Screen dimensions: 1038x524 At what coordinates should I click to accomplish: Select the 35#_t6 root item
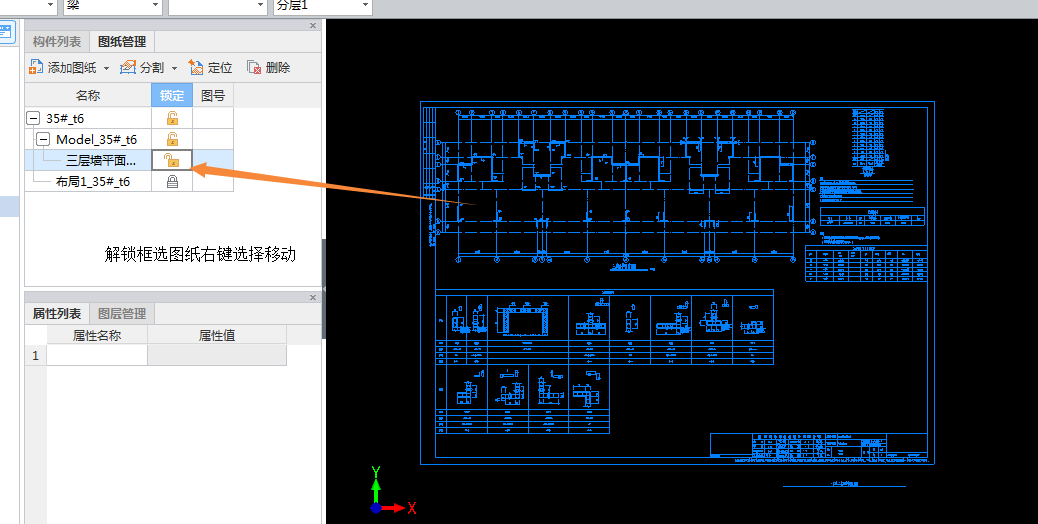tap(65, 118)
